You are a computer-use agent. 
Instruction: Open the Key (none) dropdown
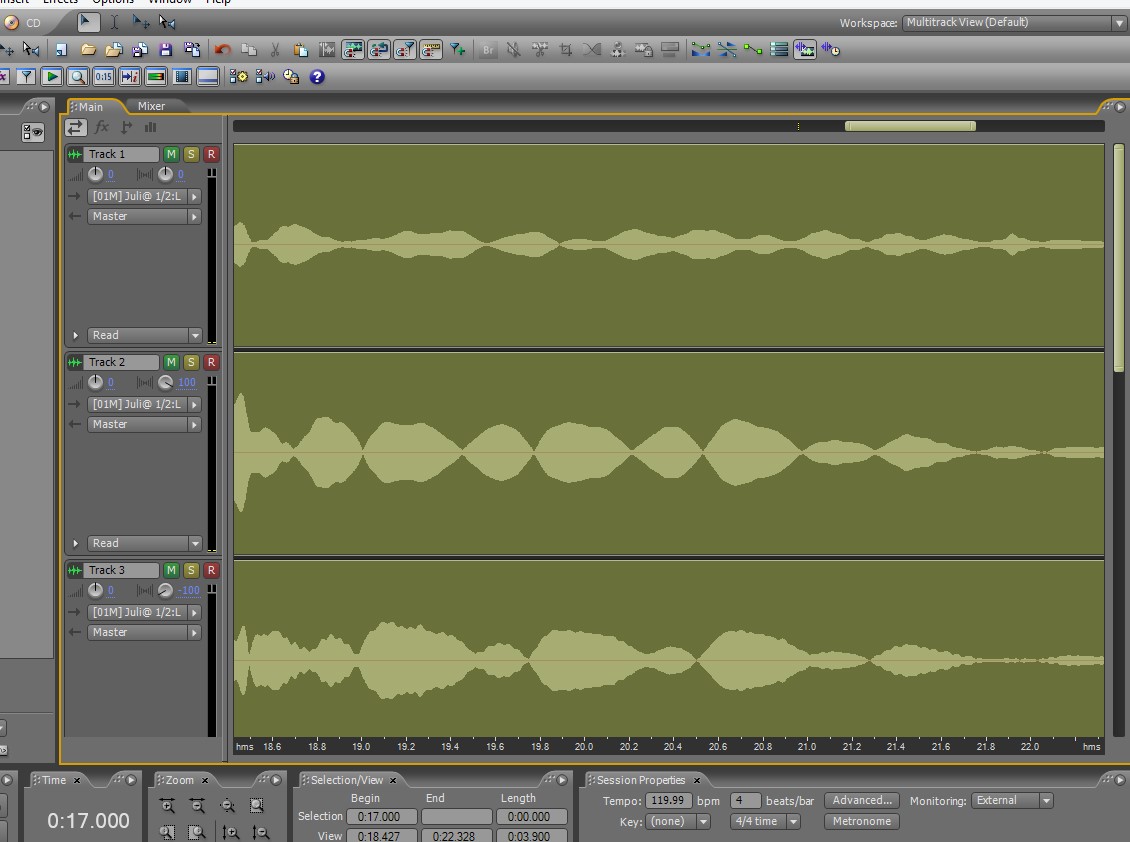[677, 821]
